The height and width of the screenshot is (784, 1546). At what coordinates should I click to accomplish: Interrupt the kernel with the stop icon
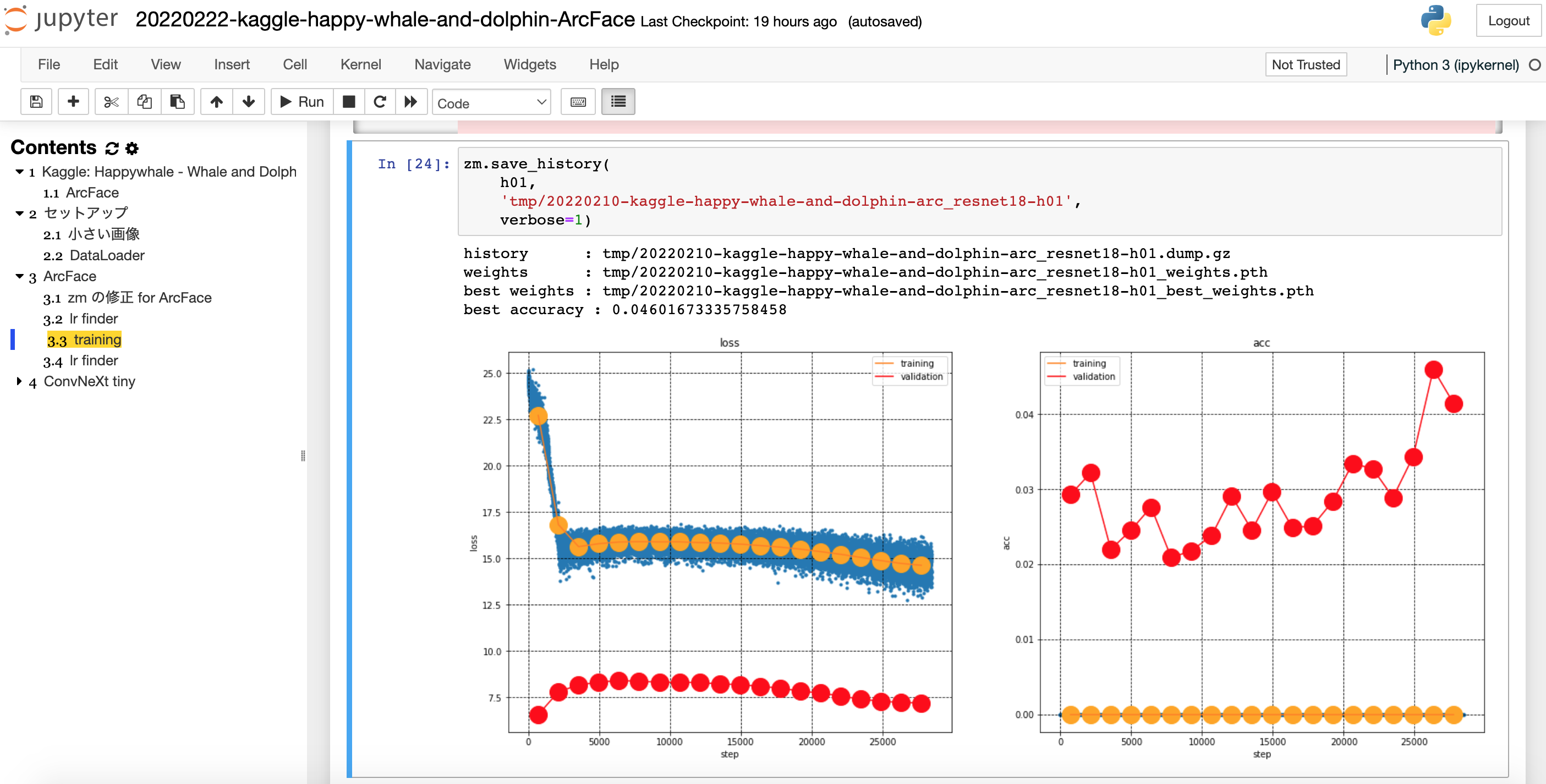pos(349,102)
